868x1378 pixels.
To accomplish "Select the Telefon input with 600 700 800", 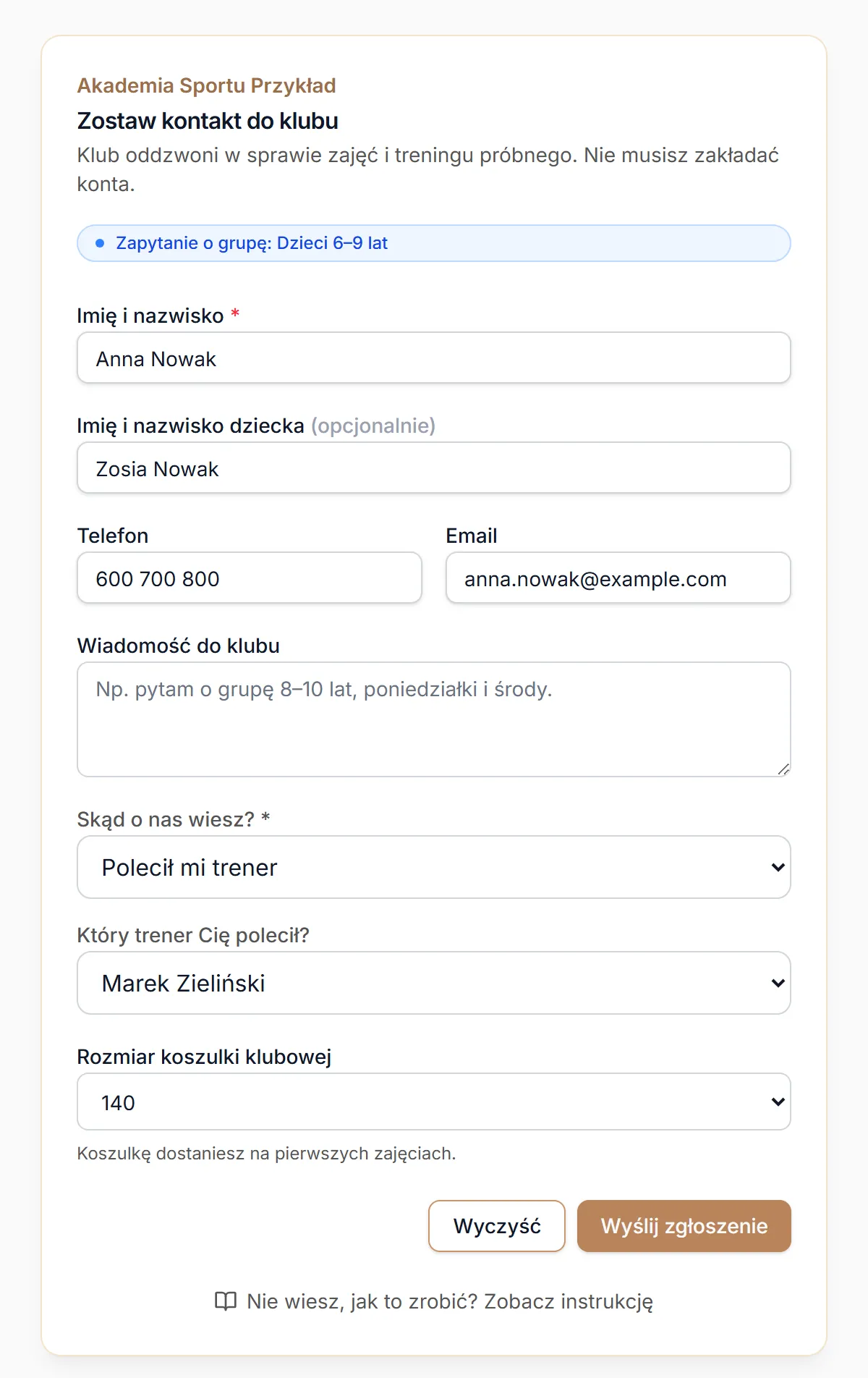I will [x=250, y=578].
